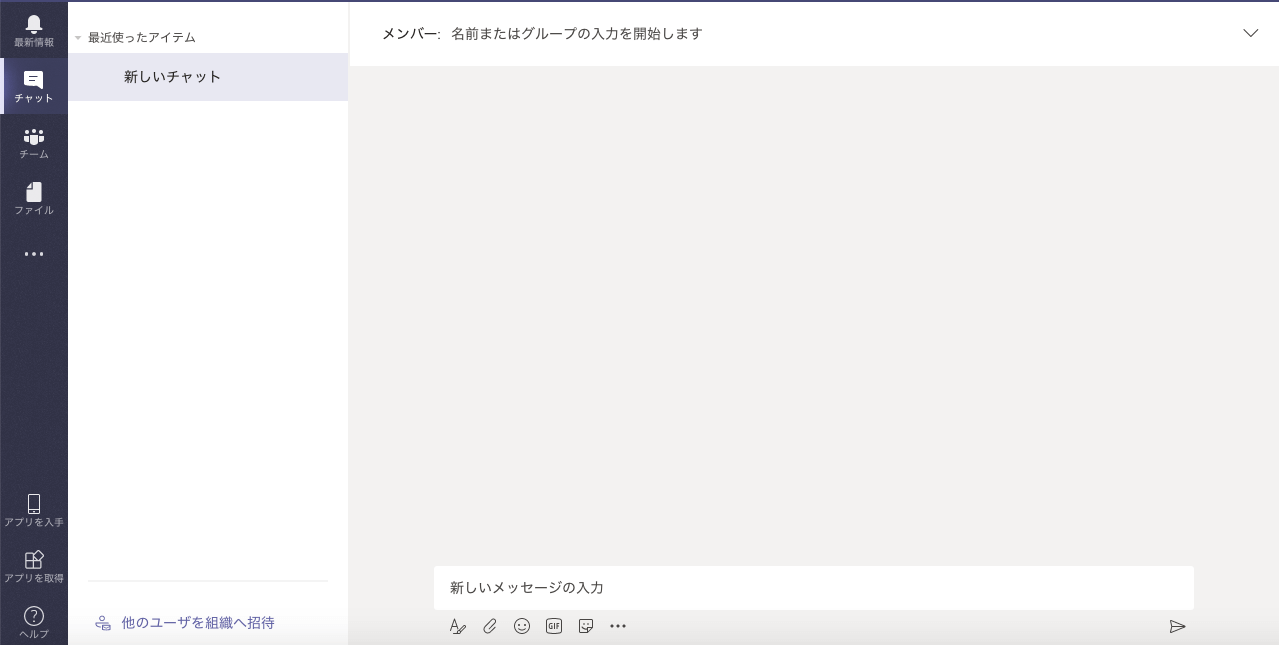The height and width of the screenshot is (645, 1279).
Task: Open the sticker picker icon
Action: click(x=586, y=626)
